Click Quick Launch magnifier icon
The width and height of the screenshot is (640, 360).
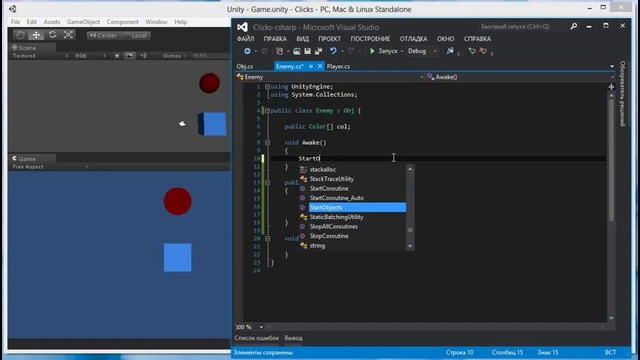[x=574, y=27]
